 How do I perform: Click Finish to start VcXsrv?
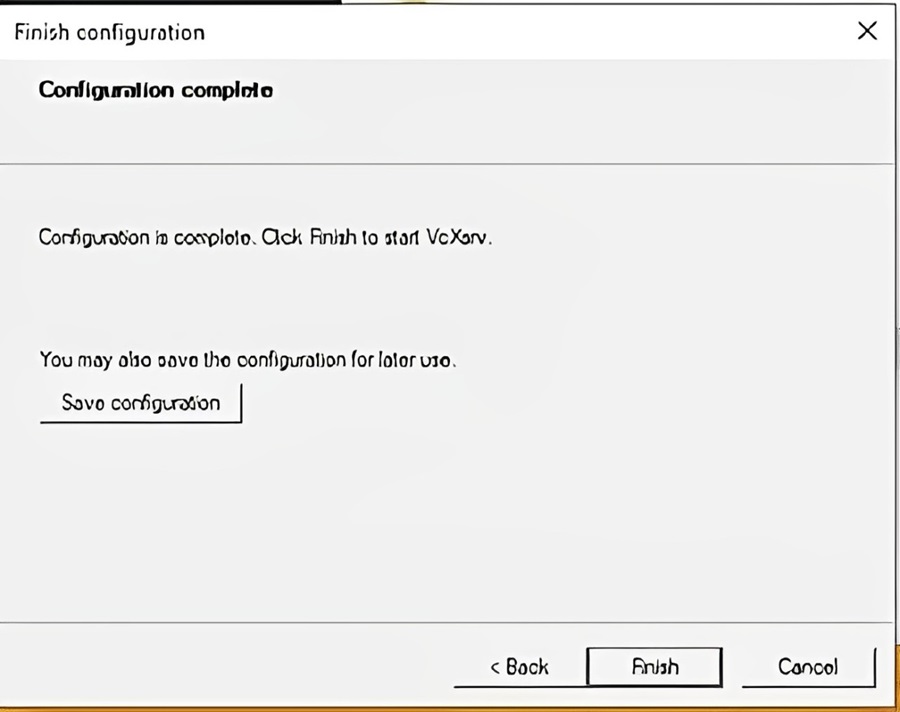tap(654, 667)
